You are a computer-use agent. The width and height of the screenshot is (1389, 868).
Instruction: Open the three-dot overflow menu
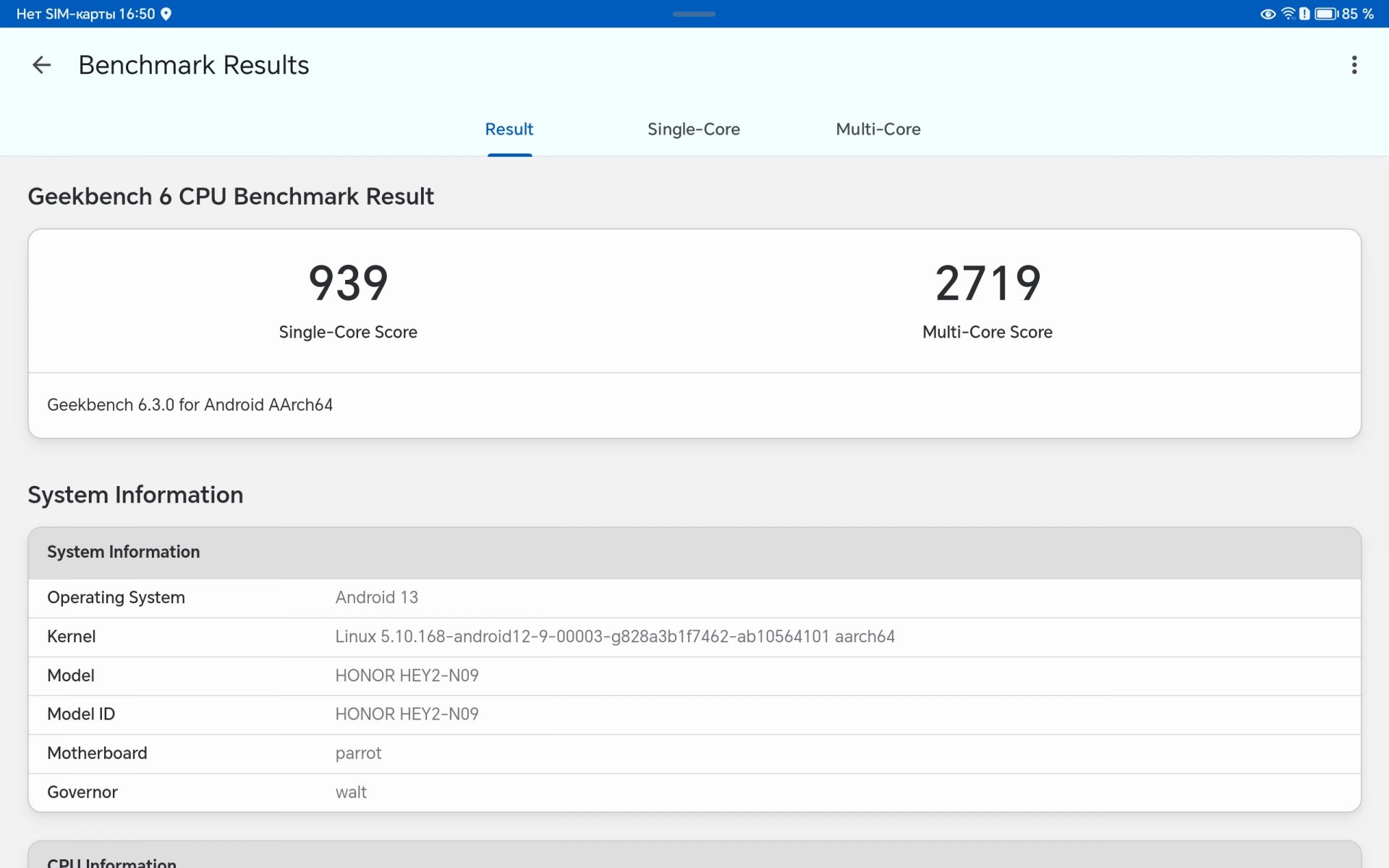[1354, 65]
